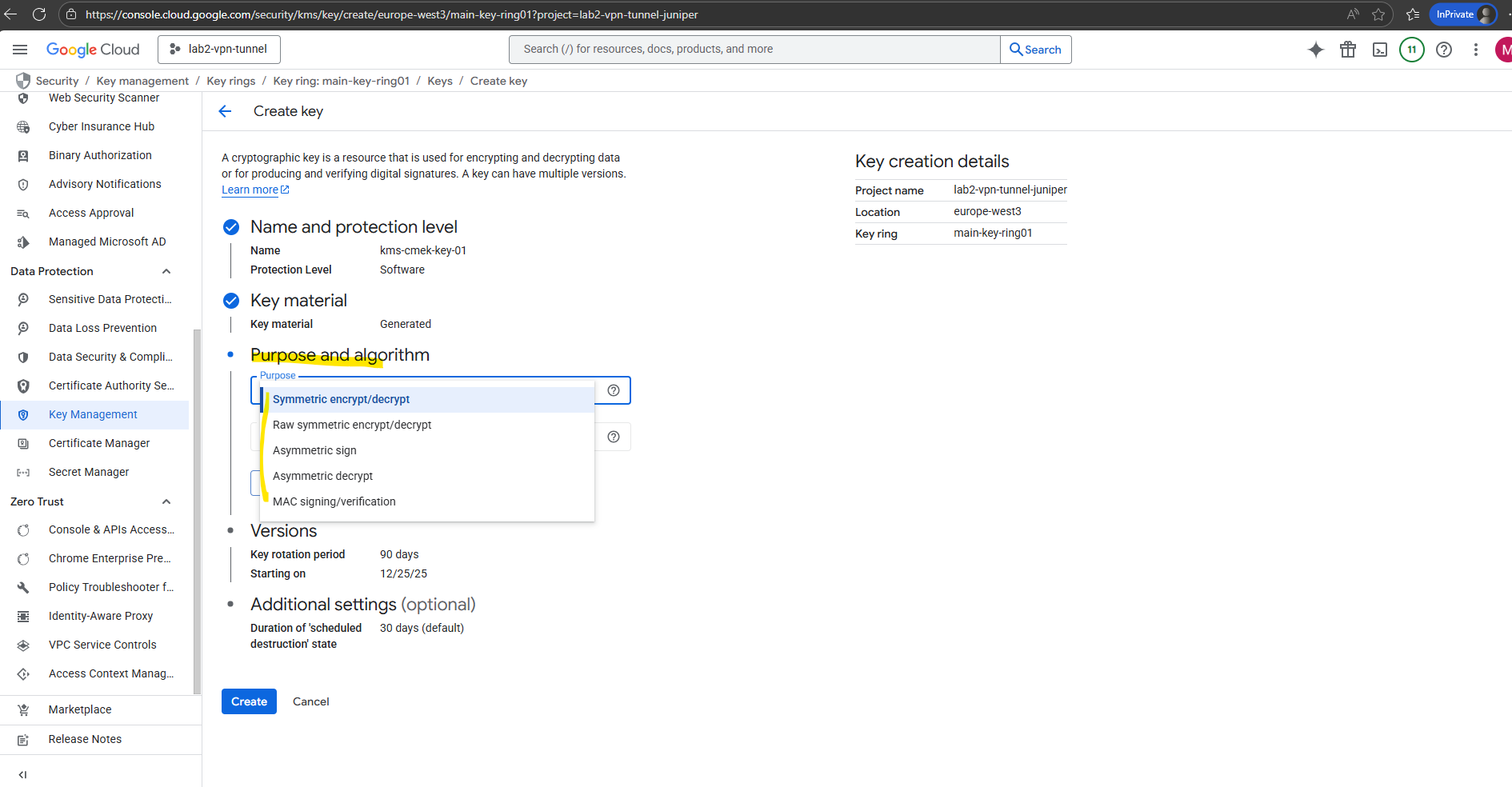Open notifications badge showing 11
Viewport: 1512px width, 787px height.
click(1412, 50)
